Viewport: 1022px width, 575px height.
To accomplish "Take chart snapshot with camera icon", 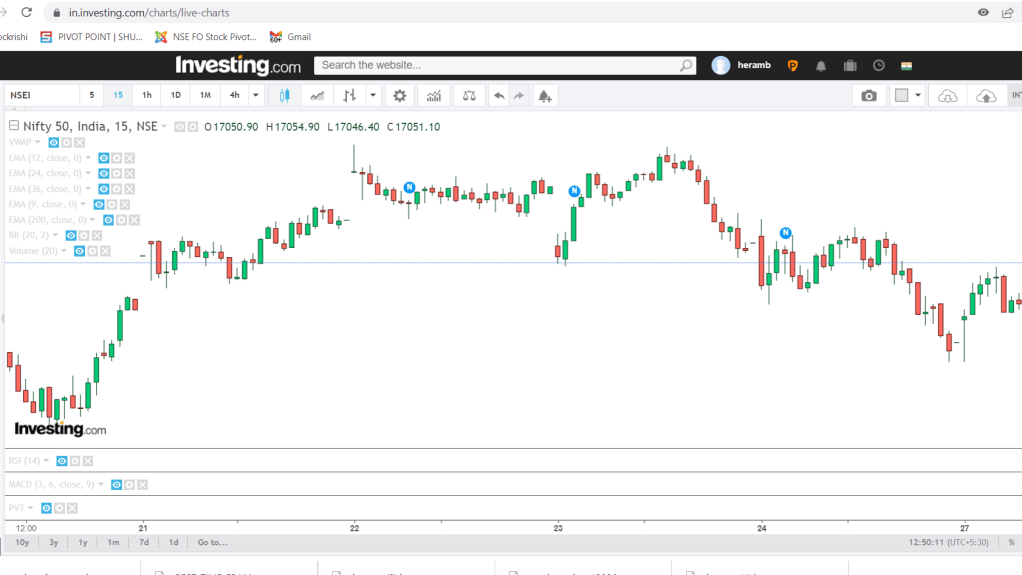I will click(x=869, y=96).
